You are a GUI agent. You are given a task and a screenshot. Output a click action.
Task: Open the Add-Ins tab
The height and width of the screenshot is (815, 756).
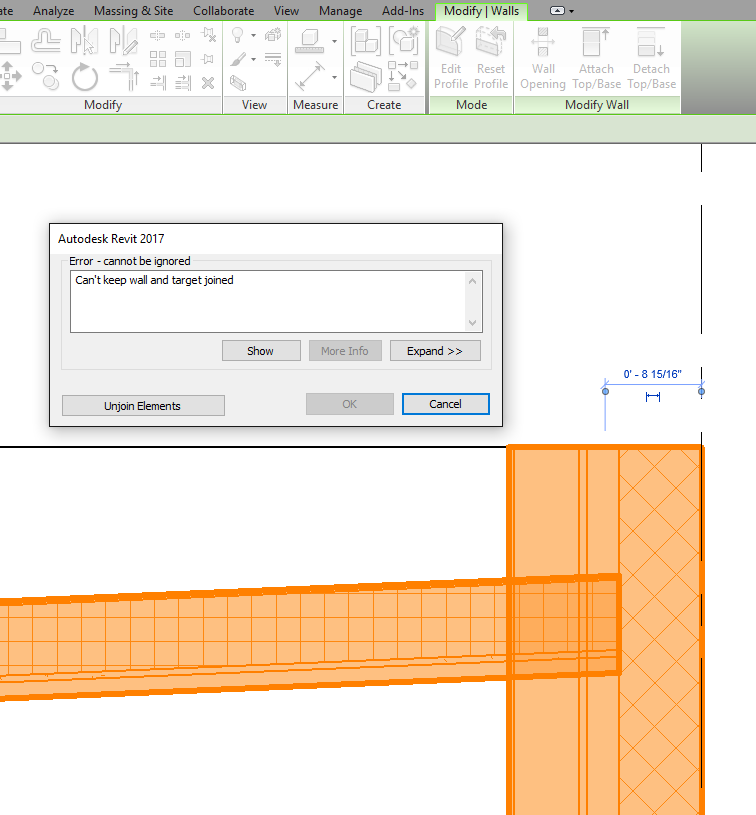click(403, 11)
